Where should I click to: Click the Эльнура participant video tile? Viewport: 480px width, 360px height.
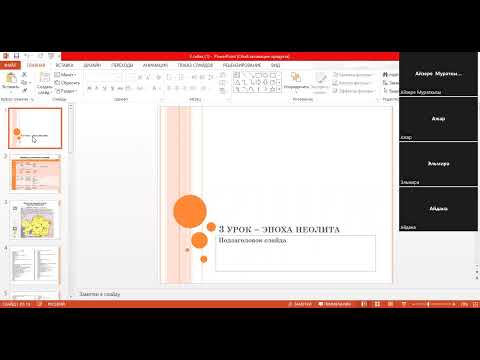(438, 164)
